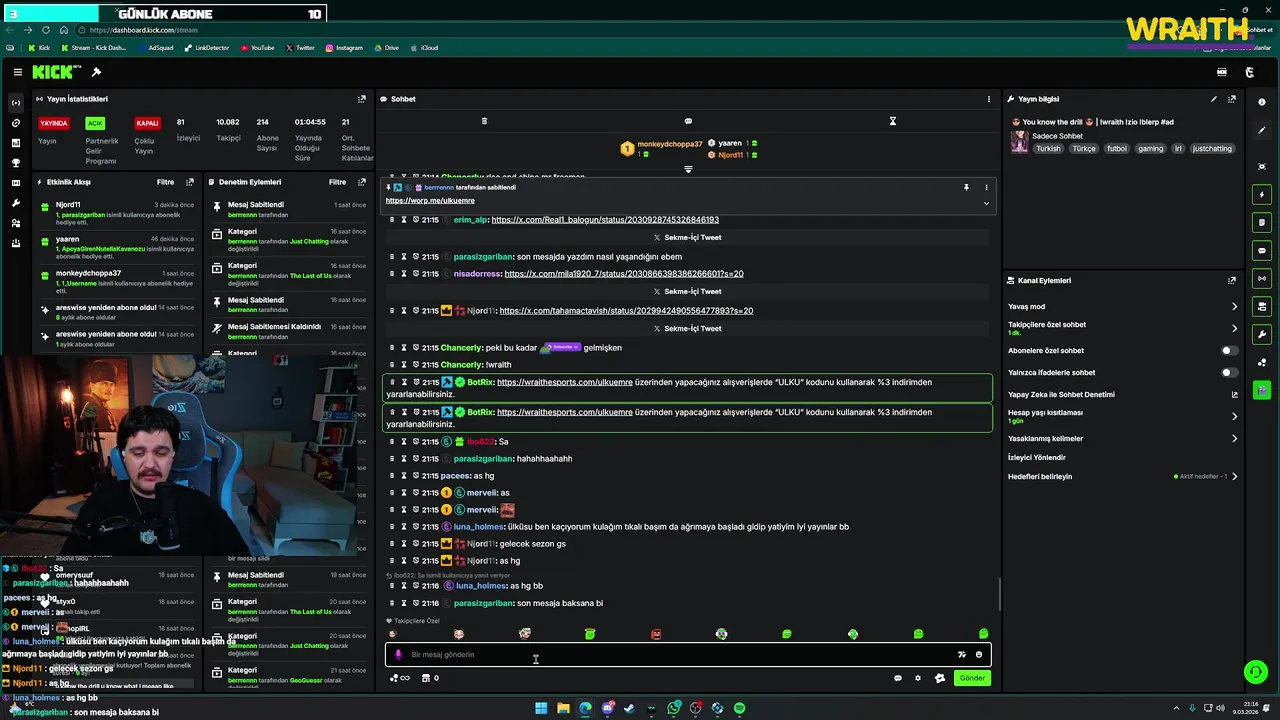Click the moderator gavel icon next to Kick logo
This screenshot has height=720, width=1280.
96,72
